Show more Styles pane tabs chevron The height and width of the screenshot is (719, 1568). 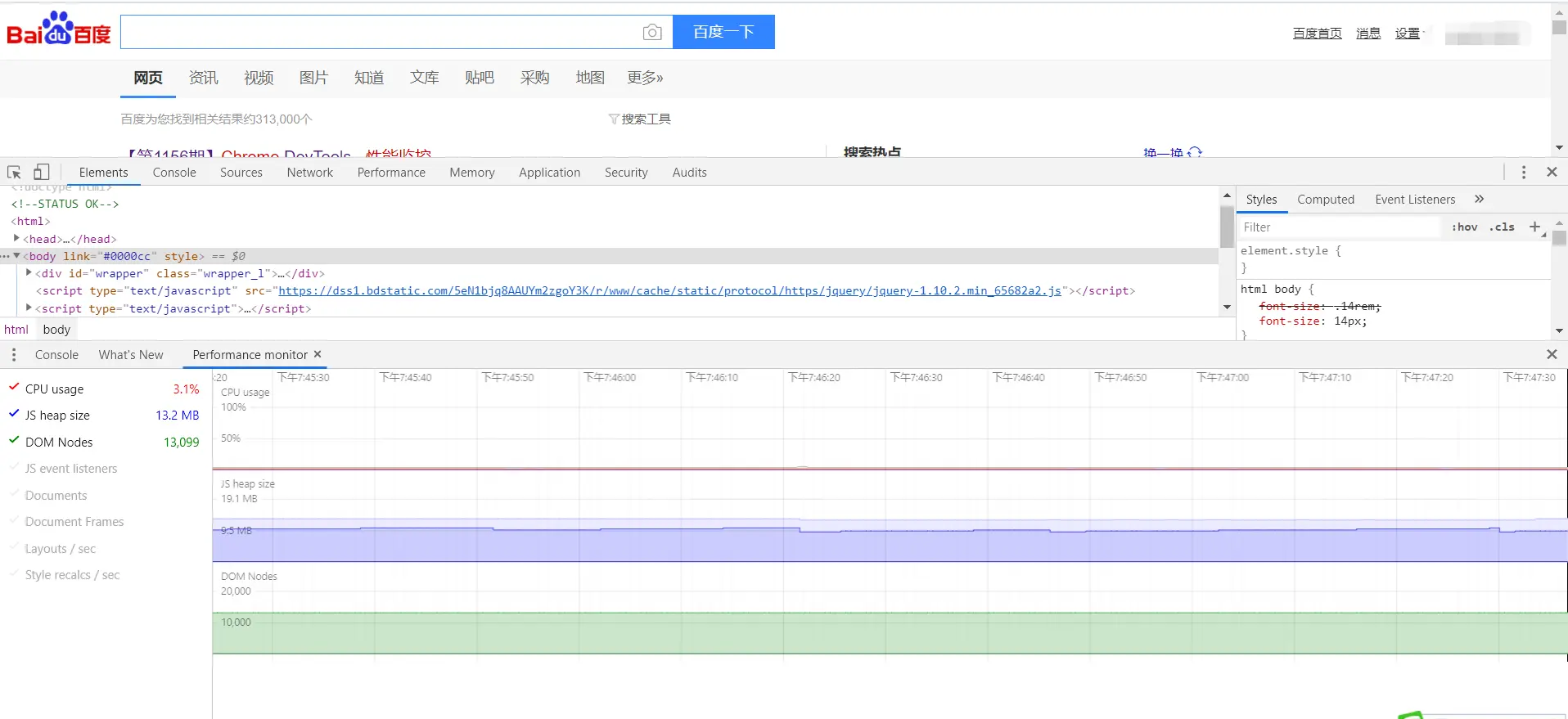[1479, 199]
